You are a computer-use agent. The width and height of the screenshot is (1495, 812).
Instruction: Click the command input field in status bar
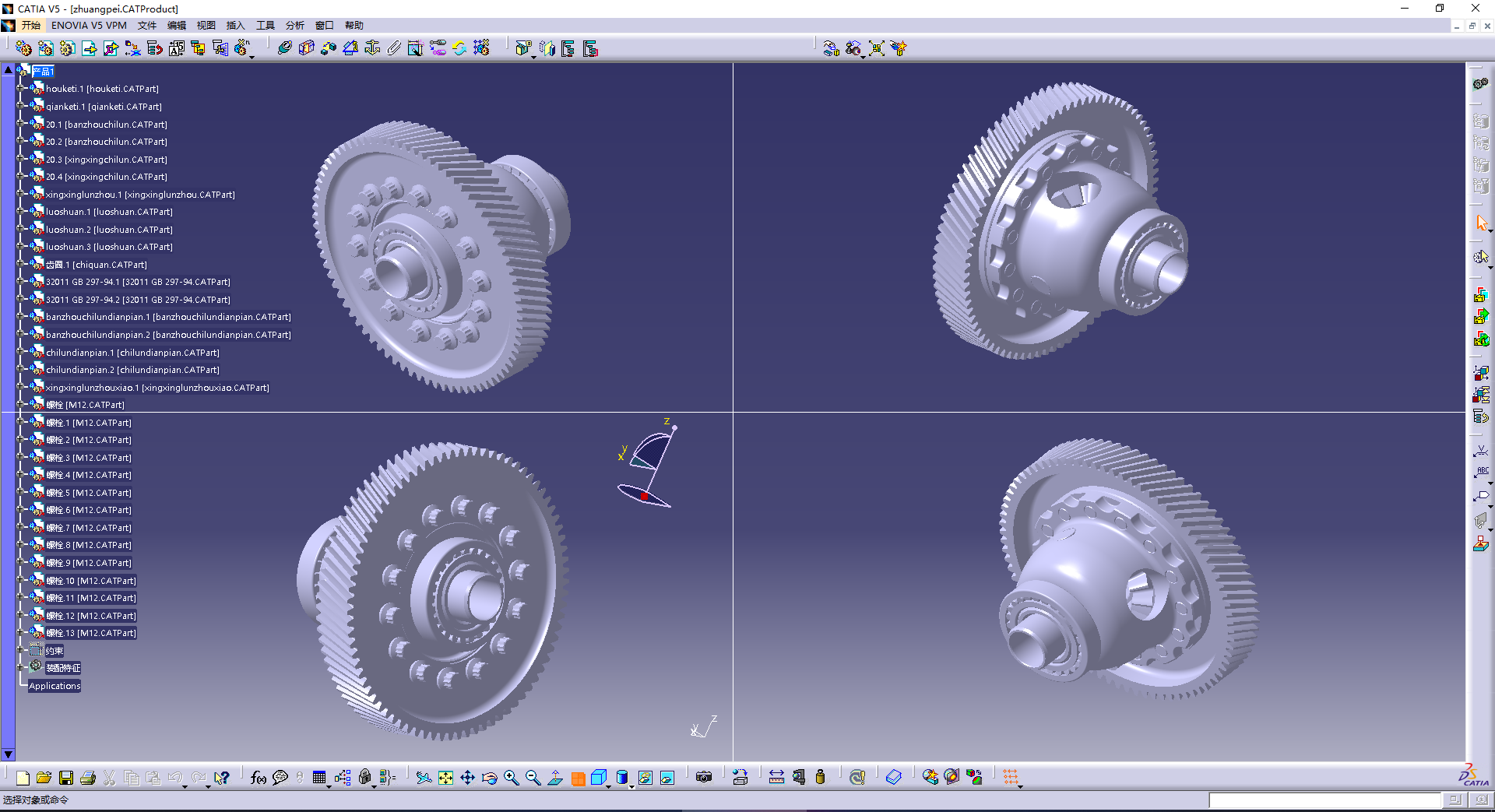[1324, 800]
